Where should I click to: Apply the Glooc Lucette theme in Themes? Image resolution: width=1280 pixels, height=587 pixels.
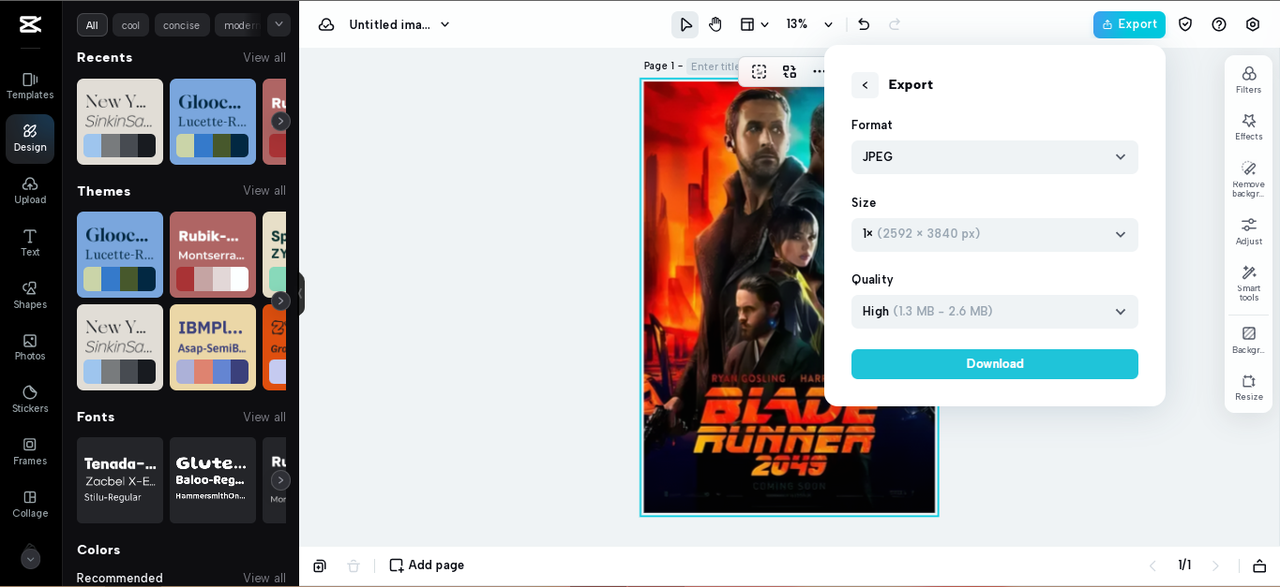[x=120, y=254]
